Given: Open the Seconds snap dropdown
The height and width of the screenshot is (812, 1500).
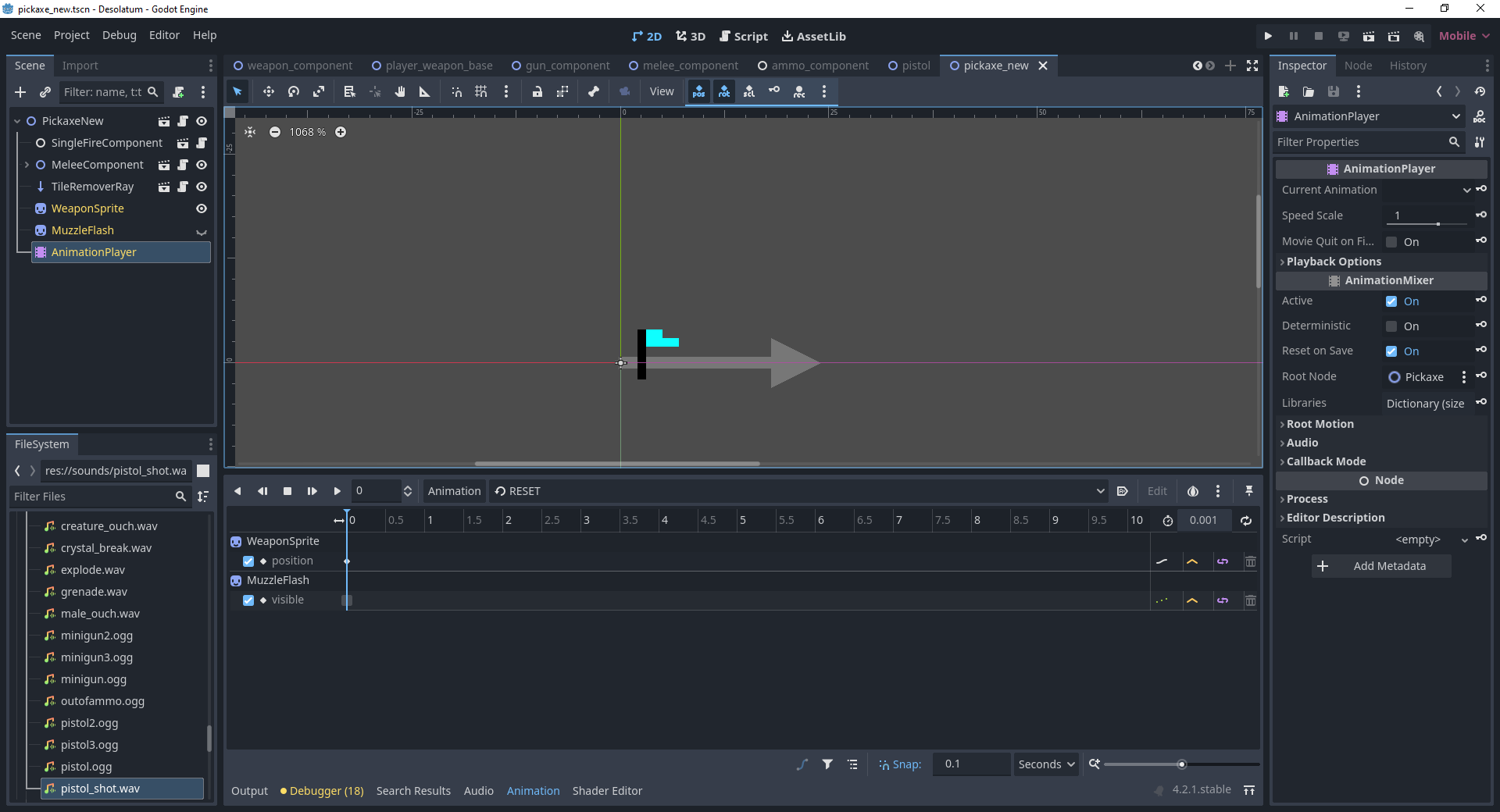Looking at the screenshot, I should (1045, 764).
